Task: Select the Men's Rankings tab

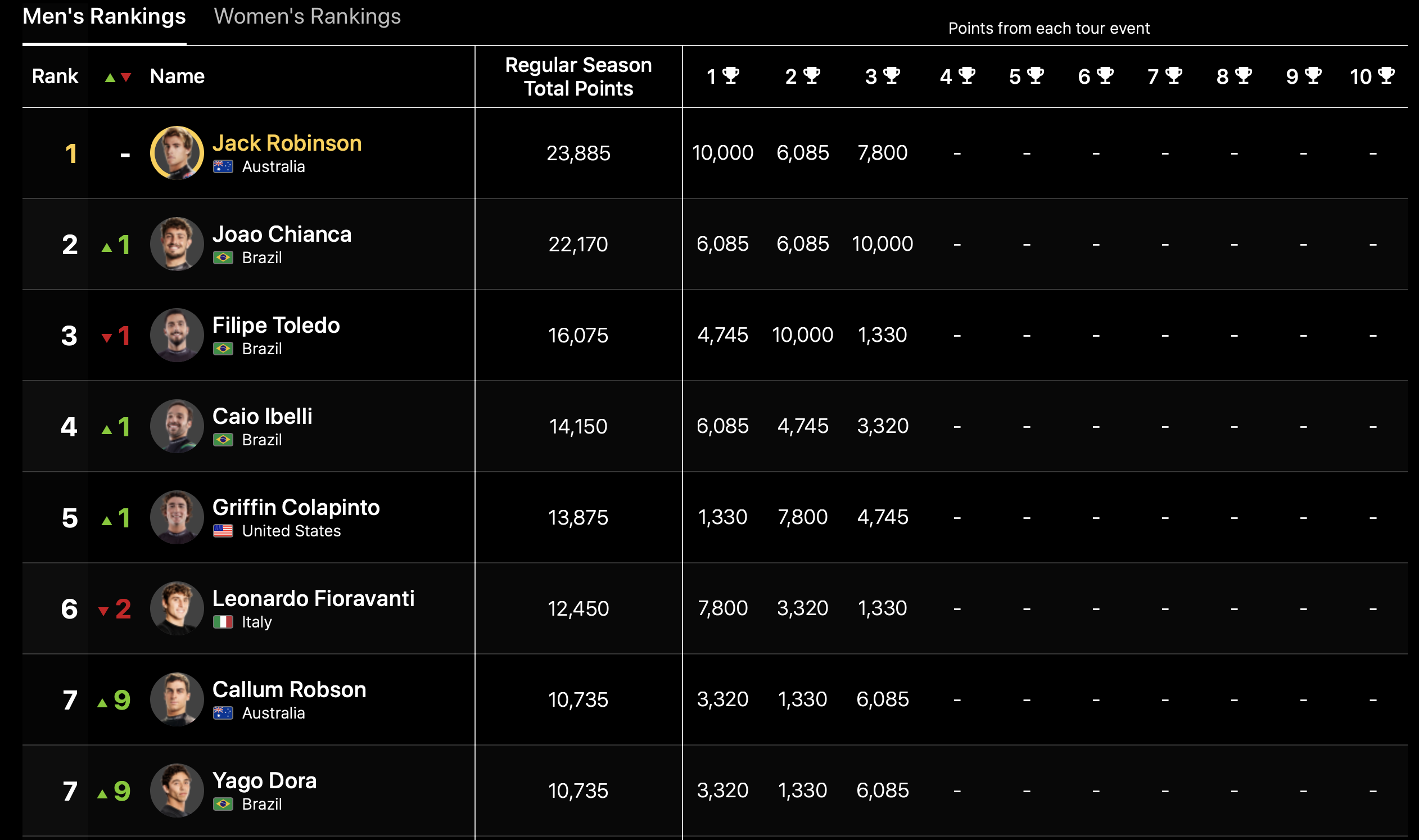Action: pyautogui.click(x=104, y=16)
